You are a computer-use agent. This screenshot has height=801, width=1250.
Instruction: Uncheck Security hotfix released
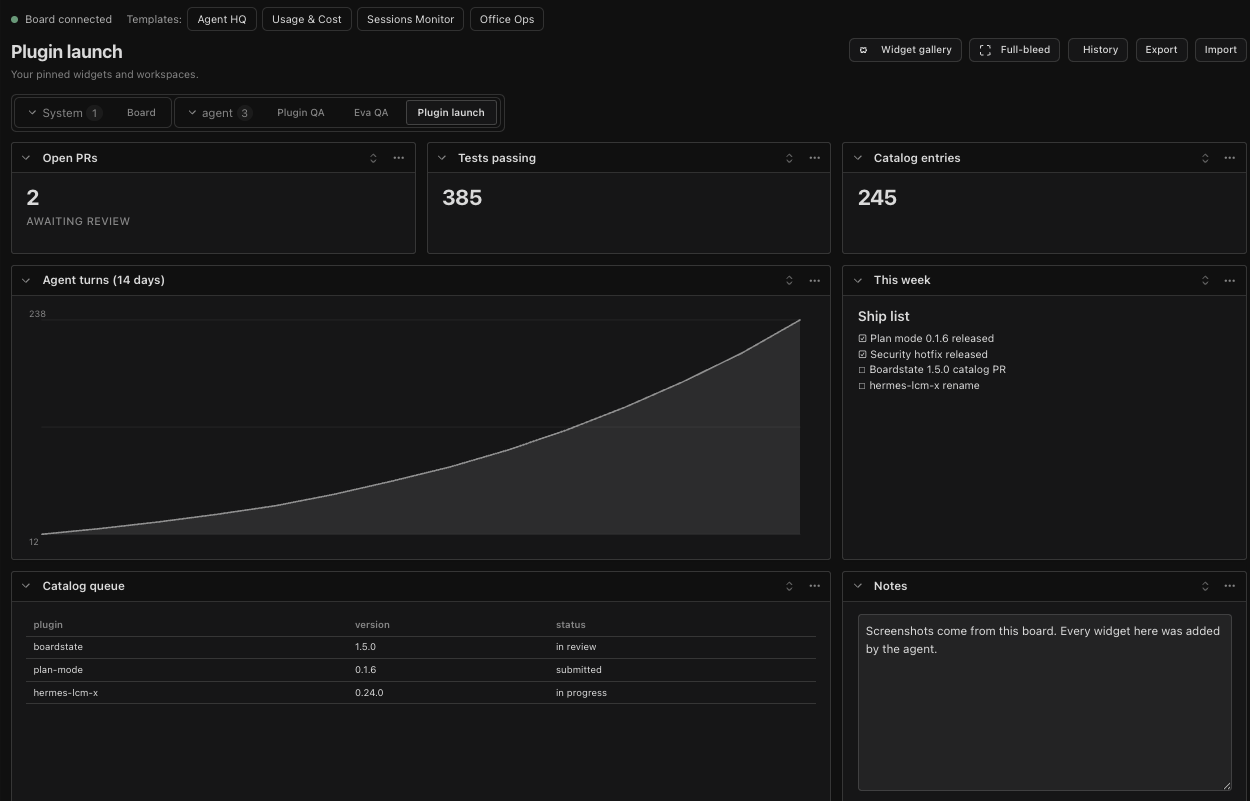pos(863,354)
